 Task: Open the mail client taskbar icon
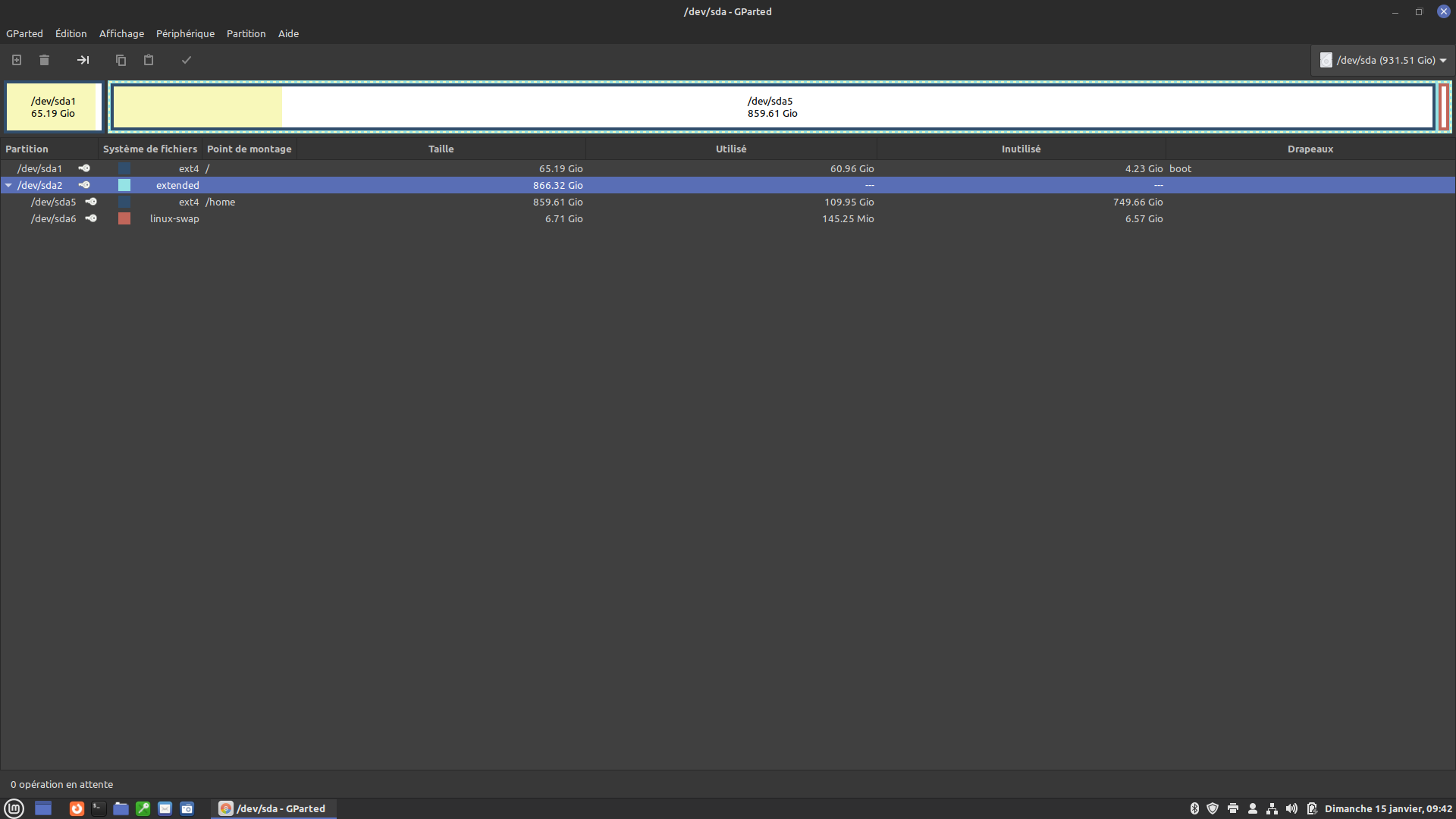click(x=165, y=808)
